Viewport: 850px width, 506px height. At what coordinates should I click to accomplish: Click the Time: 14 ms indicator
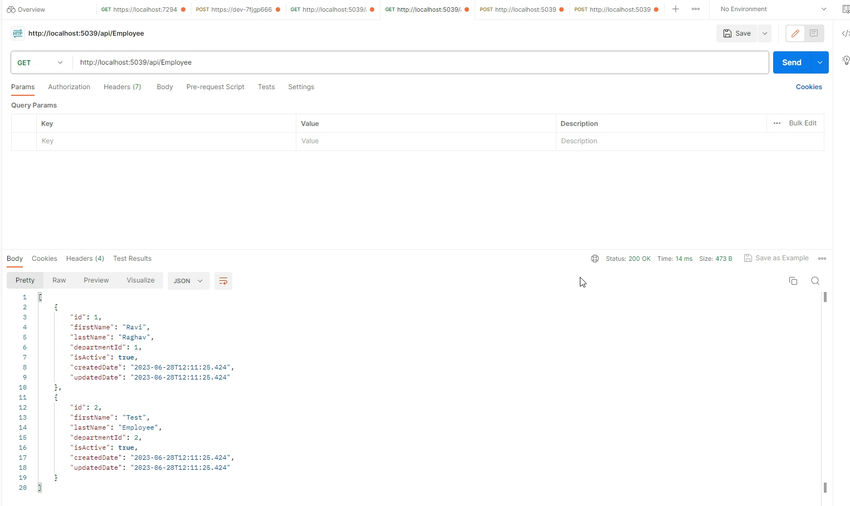tap(675, 259)
